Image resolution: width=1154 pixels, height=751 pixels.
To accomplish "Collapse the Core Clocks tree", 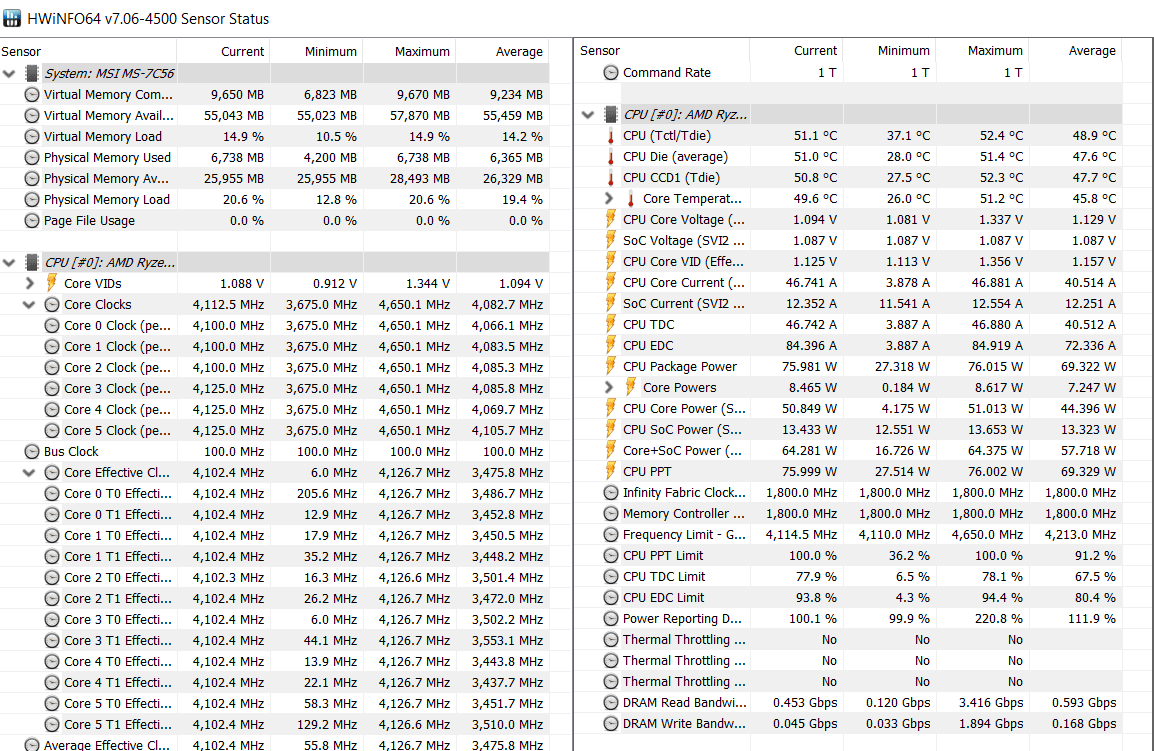I will click(30, 305).
